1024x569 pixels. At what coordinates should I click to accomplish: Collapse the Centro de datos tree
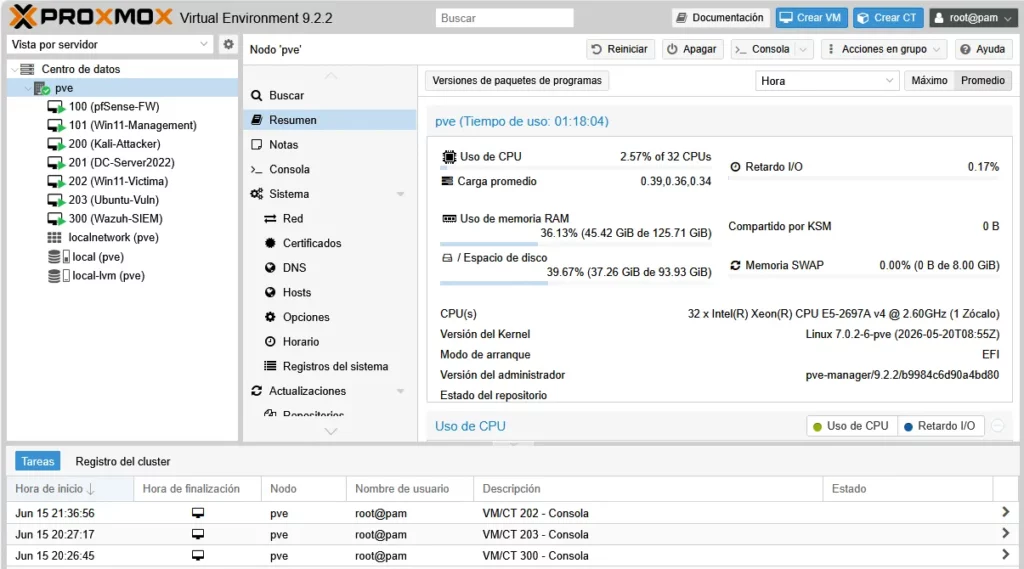click(15, 69)
